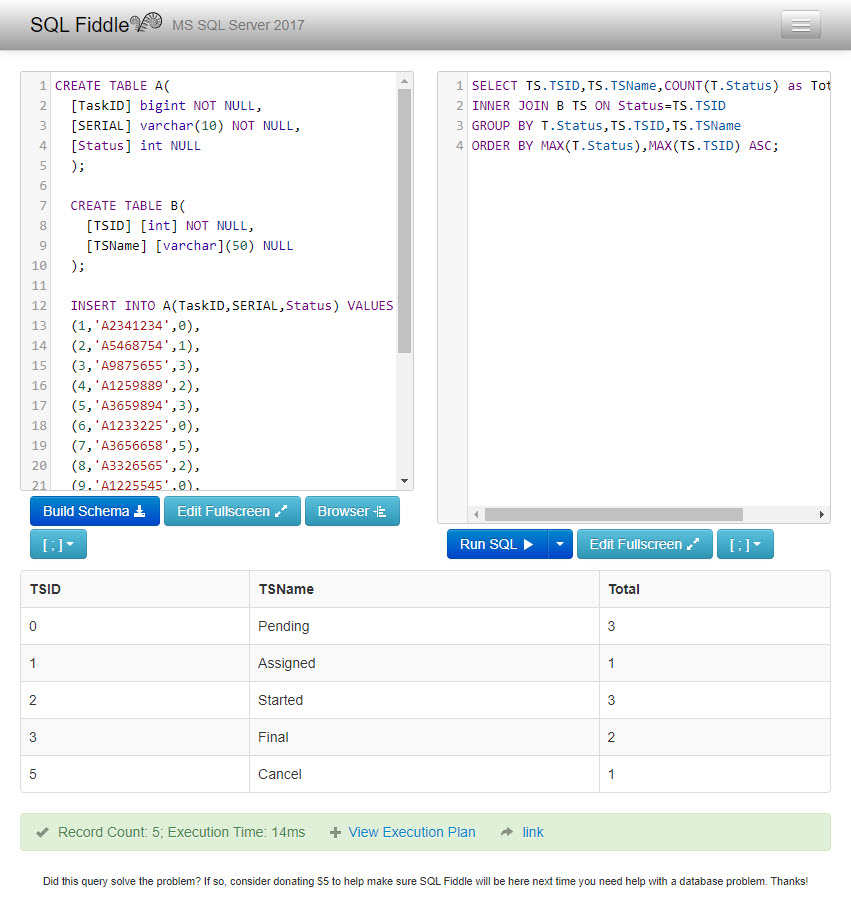
Task: Click the SQL Fiddle logo
Action: click(96, 24)
